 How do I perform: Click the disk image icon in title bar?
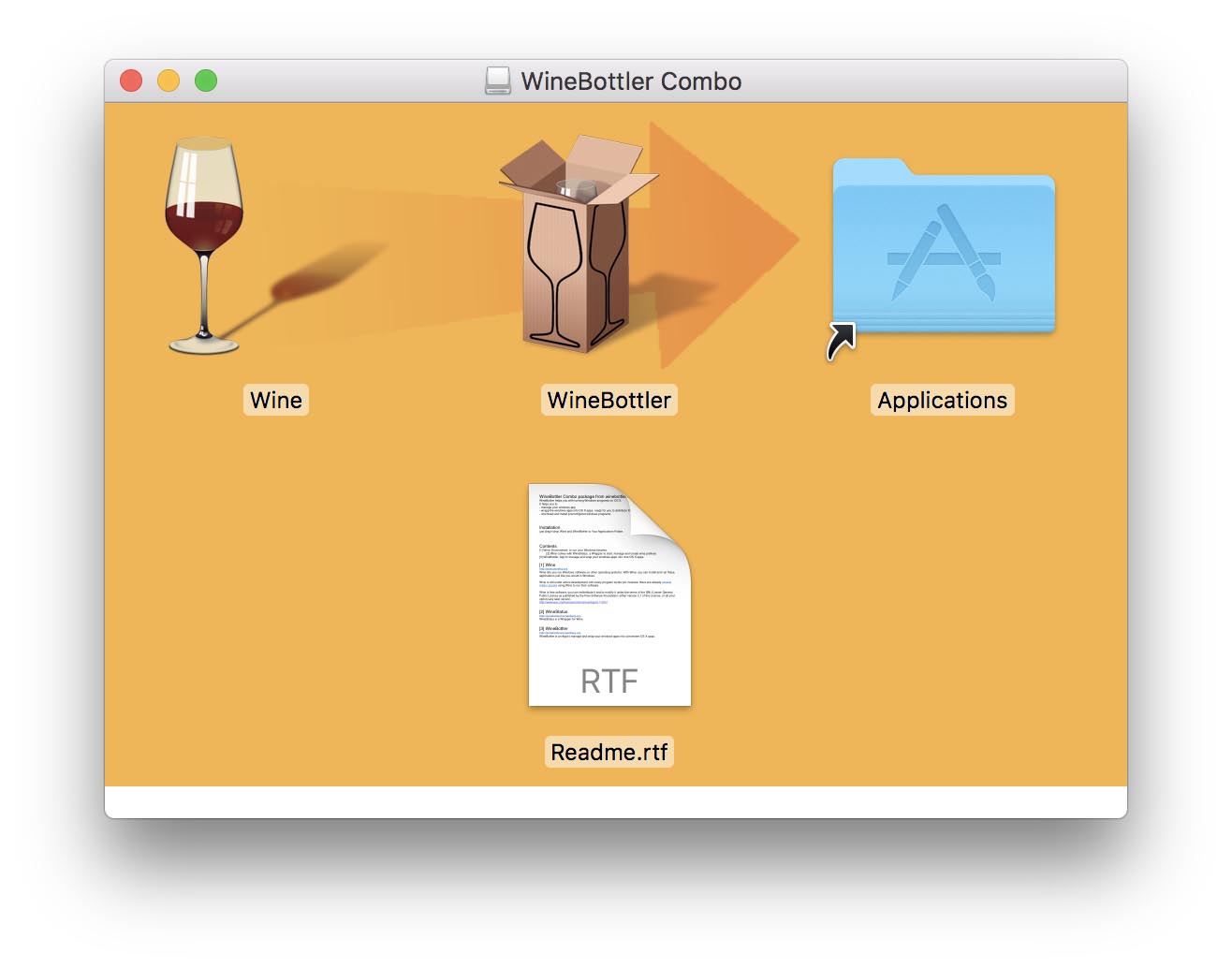(x=497, y=81)
